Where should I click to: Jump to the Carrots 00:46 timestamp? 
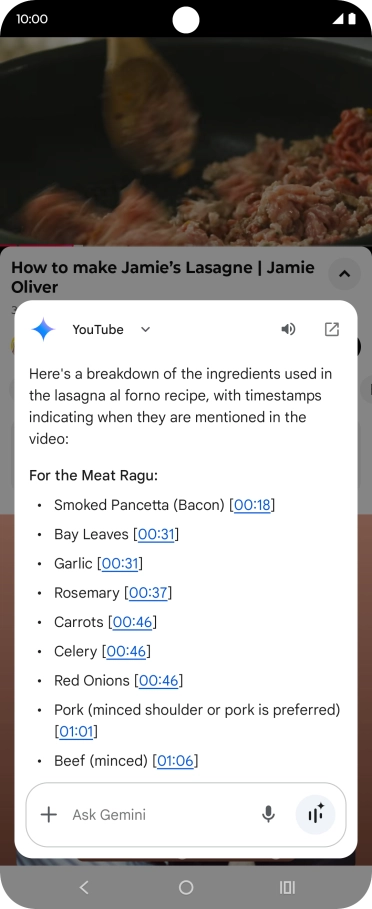[132, 622]
